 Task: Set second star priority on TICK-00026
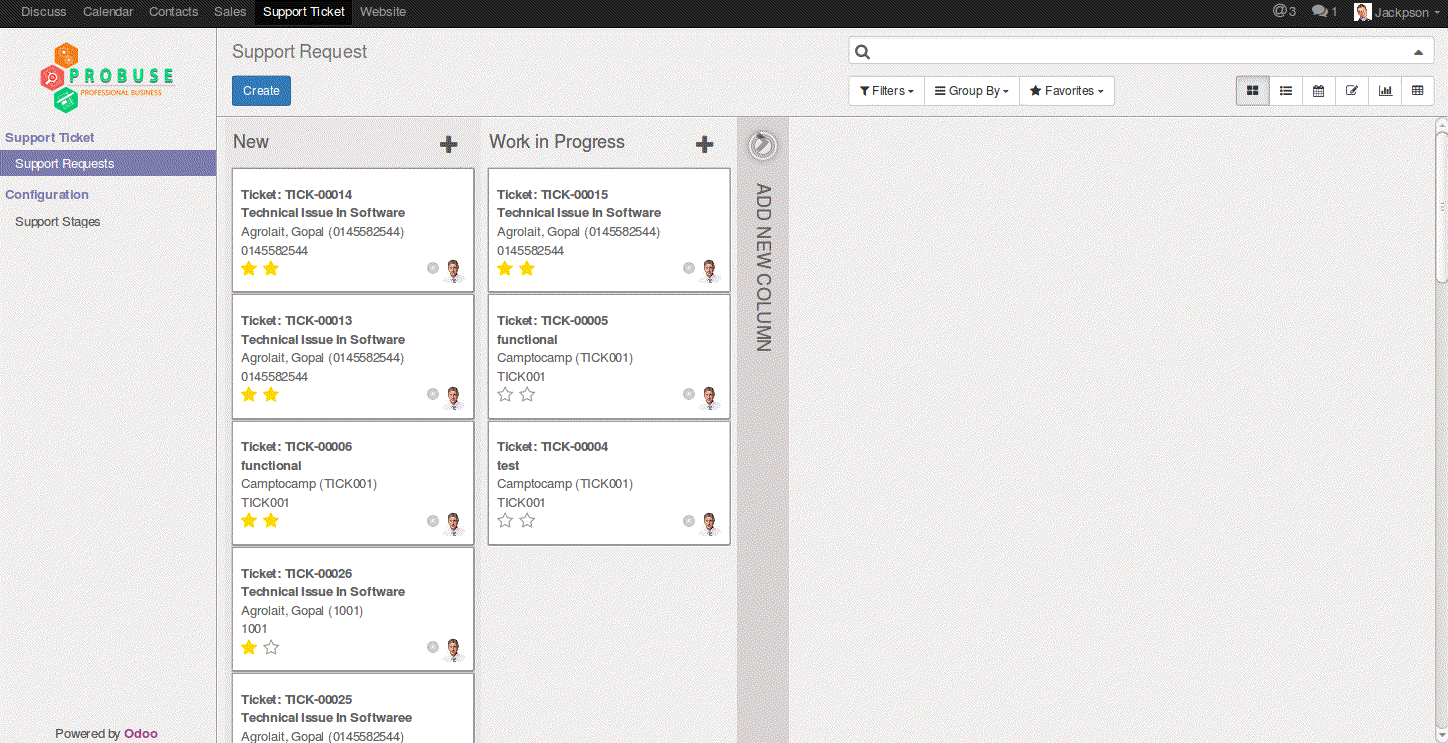[x=271, y=647]
